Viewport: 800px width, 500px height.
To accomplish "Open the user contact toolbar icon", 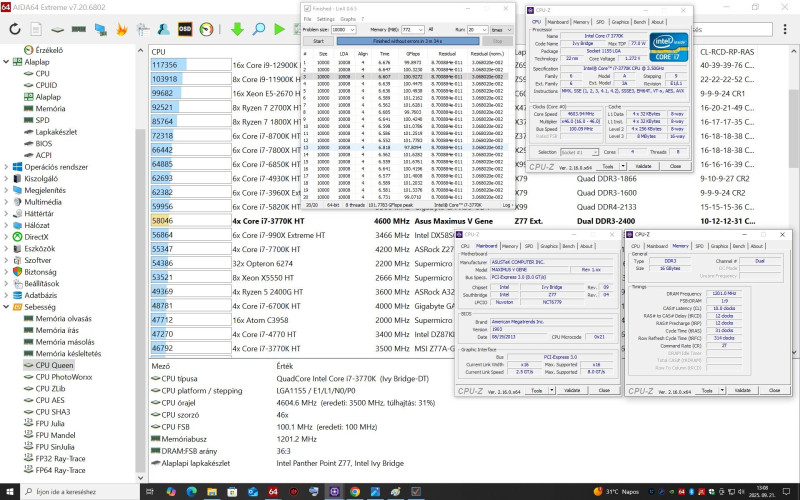I will pyautogui.click(x=163, y=29).
